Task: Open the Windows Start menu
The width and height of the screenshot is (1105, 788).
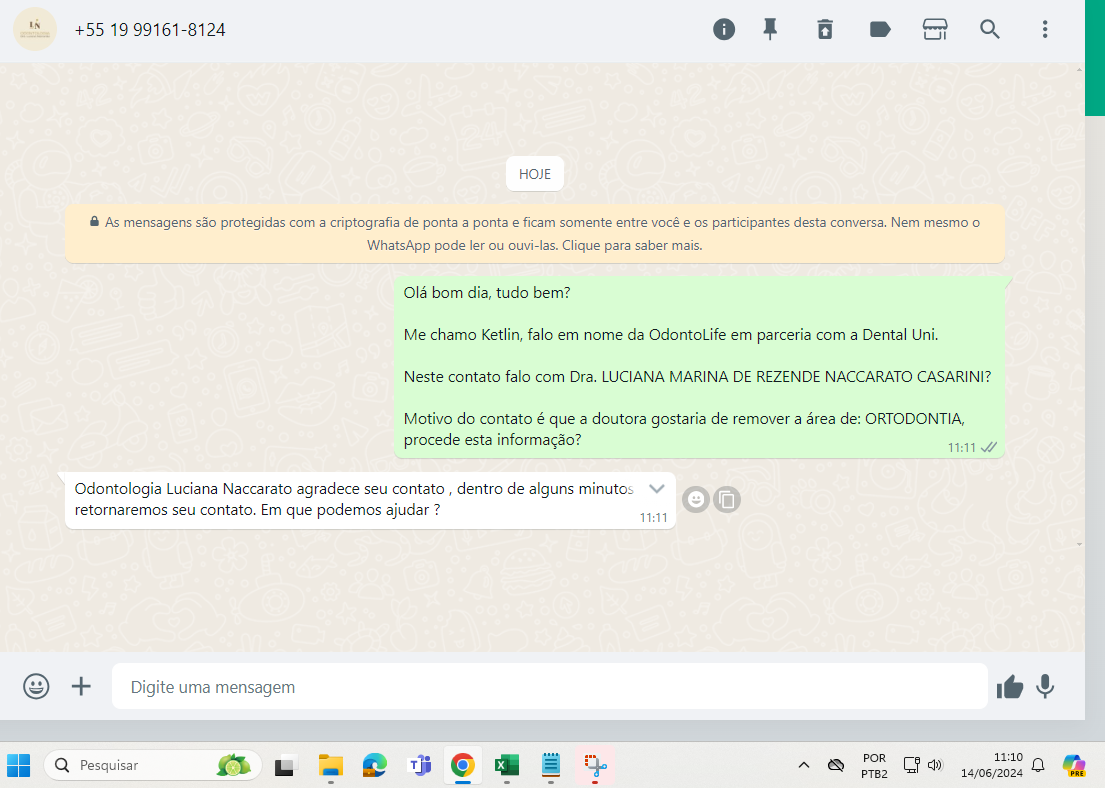Action: pyautogui.click(x=19, y=765)
